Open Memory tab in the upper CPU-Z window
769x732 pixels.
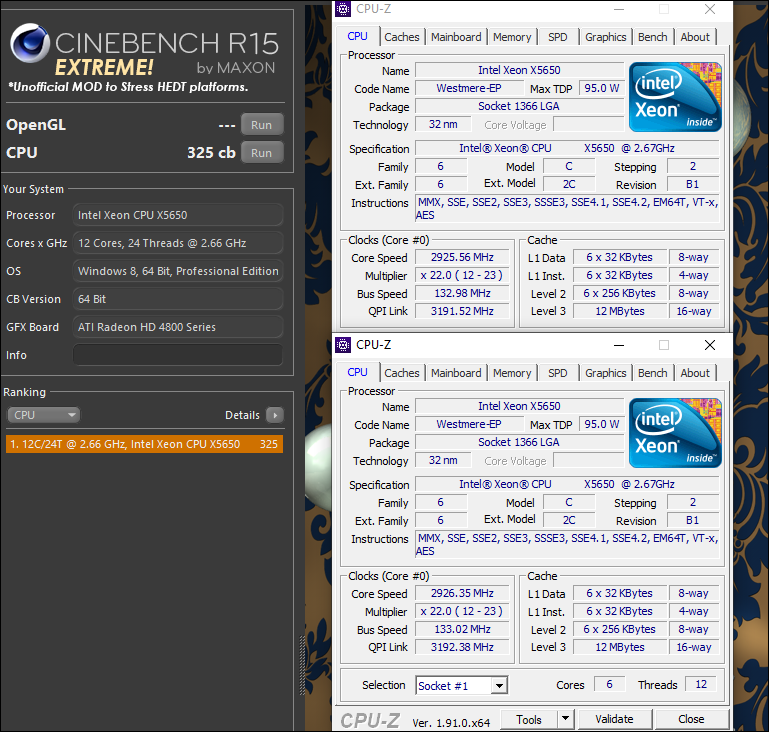(x=512, y=37)
